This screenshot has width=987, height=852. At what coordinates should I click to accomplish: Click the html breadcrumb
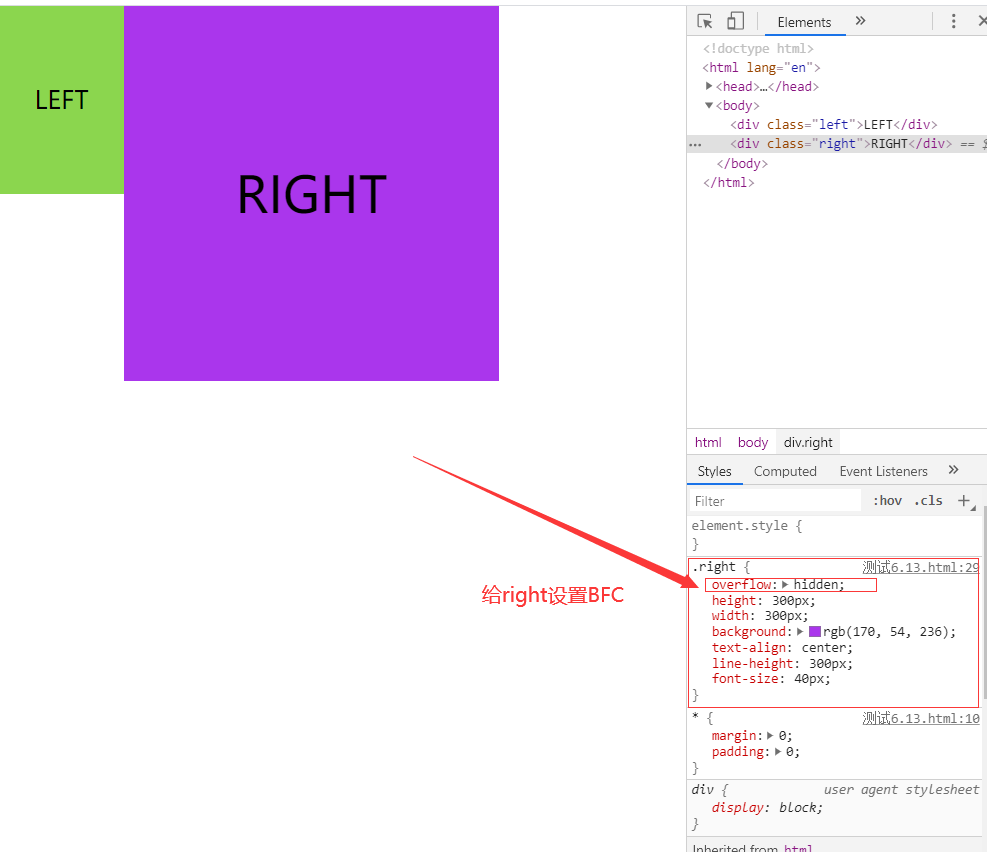(708, 442)
